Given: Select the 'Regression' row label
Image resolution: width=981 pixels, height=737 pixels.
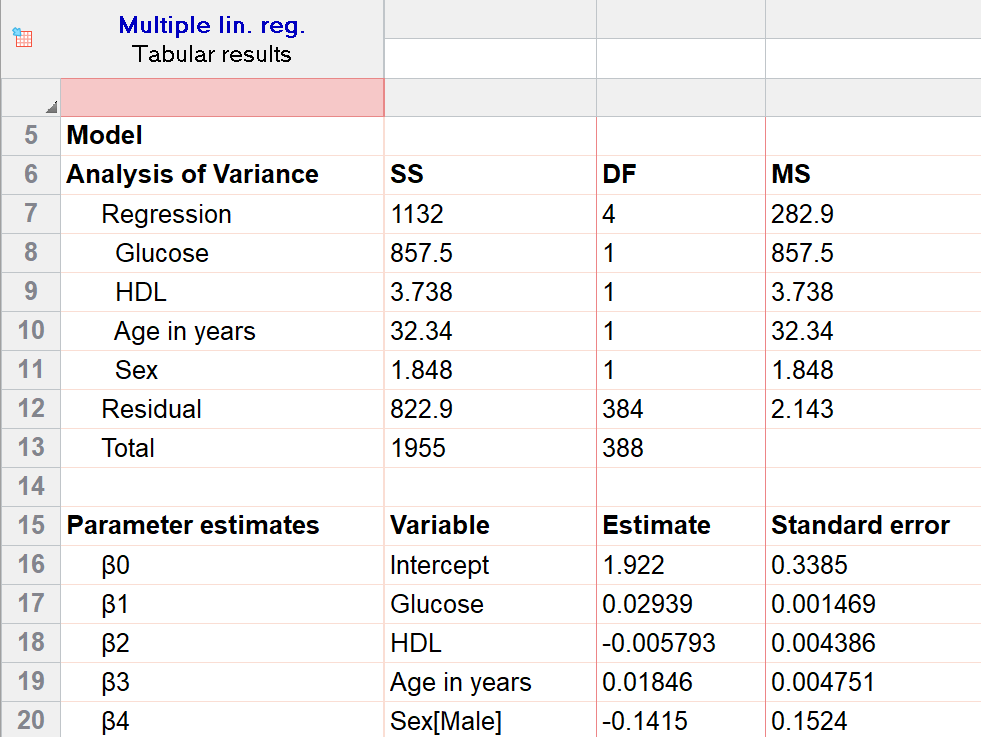Looking at the screenshot, I should [x=166, y=214].
